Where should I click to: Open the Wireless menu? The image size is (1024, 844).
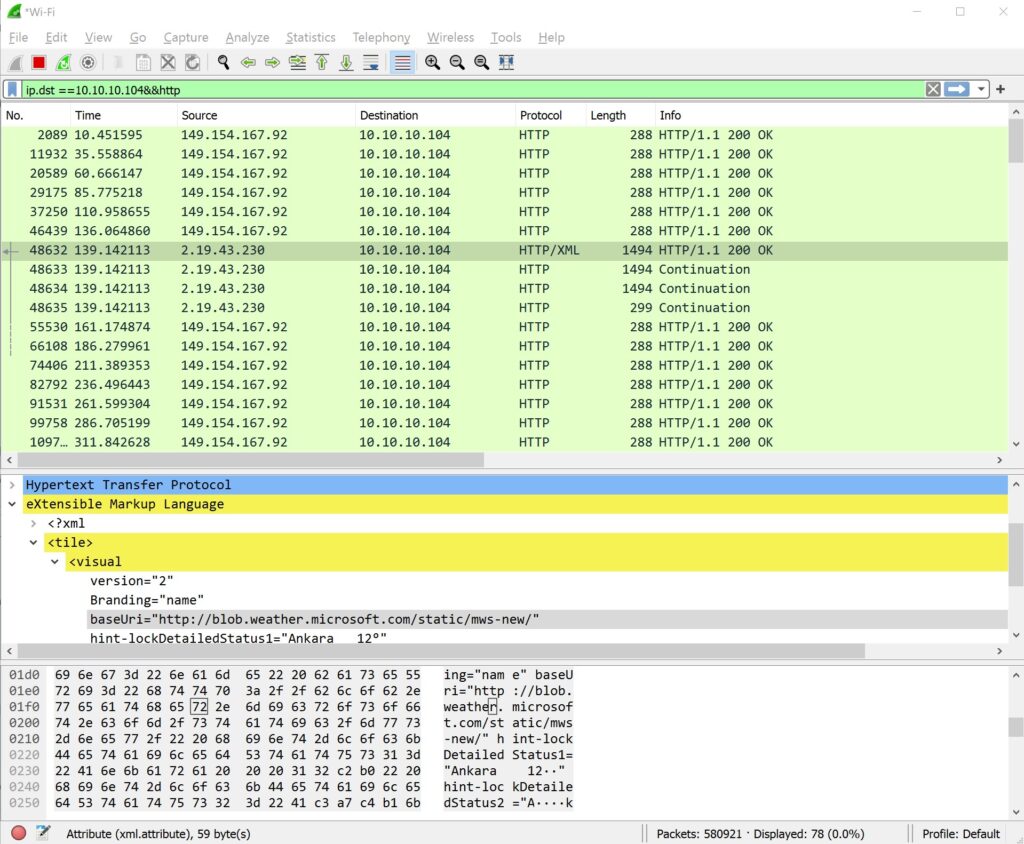point(451,38)
